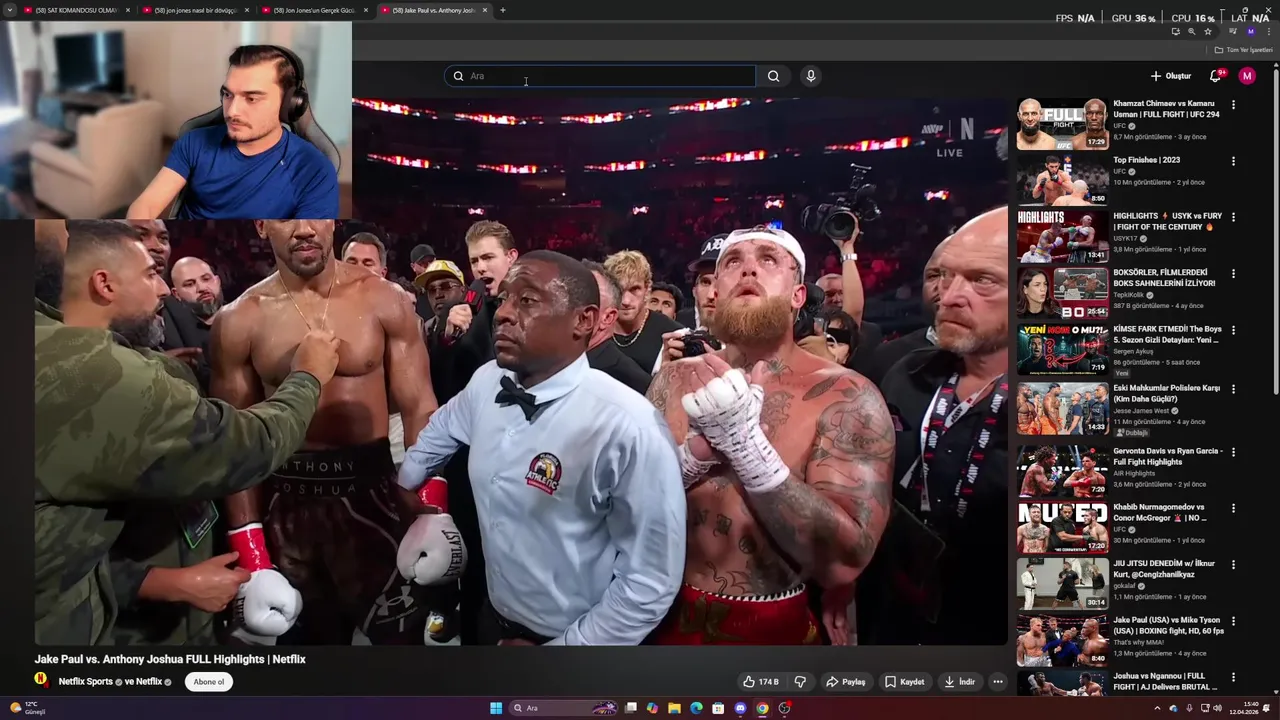Open JIU JITSU DENEDİM video title
Screen dimensions: 1280x720
click(1164, 569)
